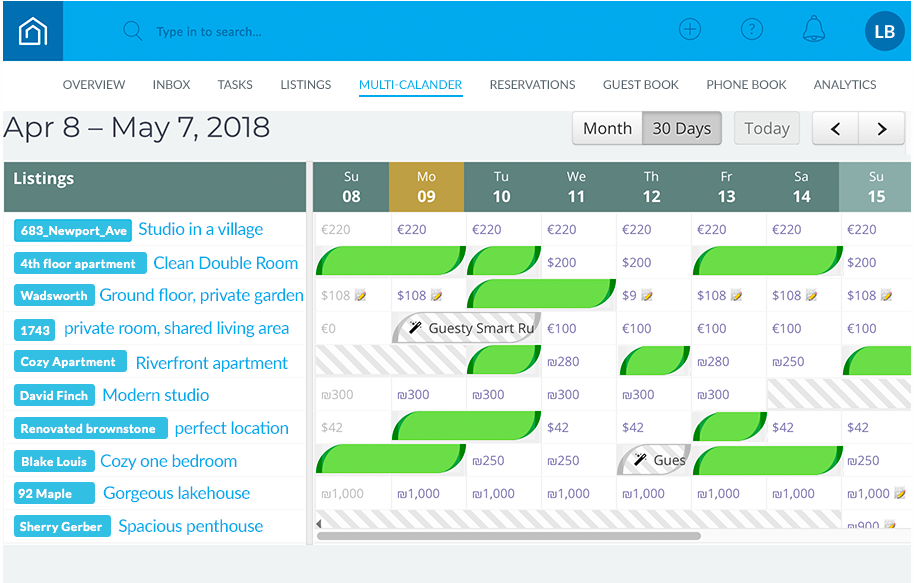Click the Guesty home icon
Viewport: 914px width, 583px height.
32,30
